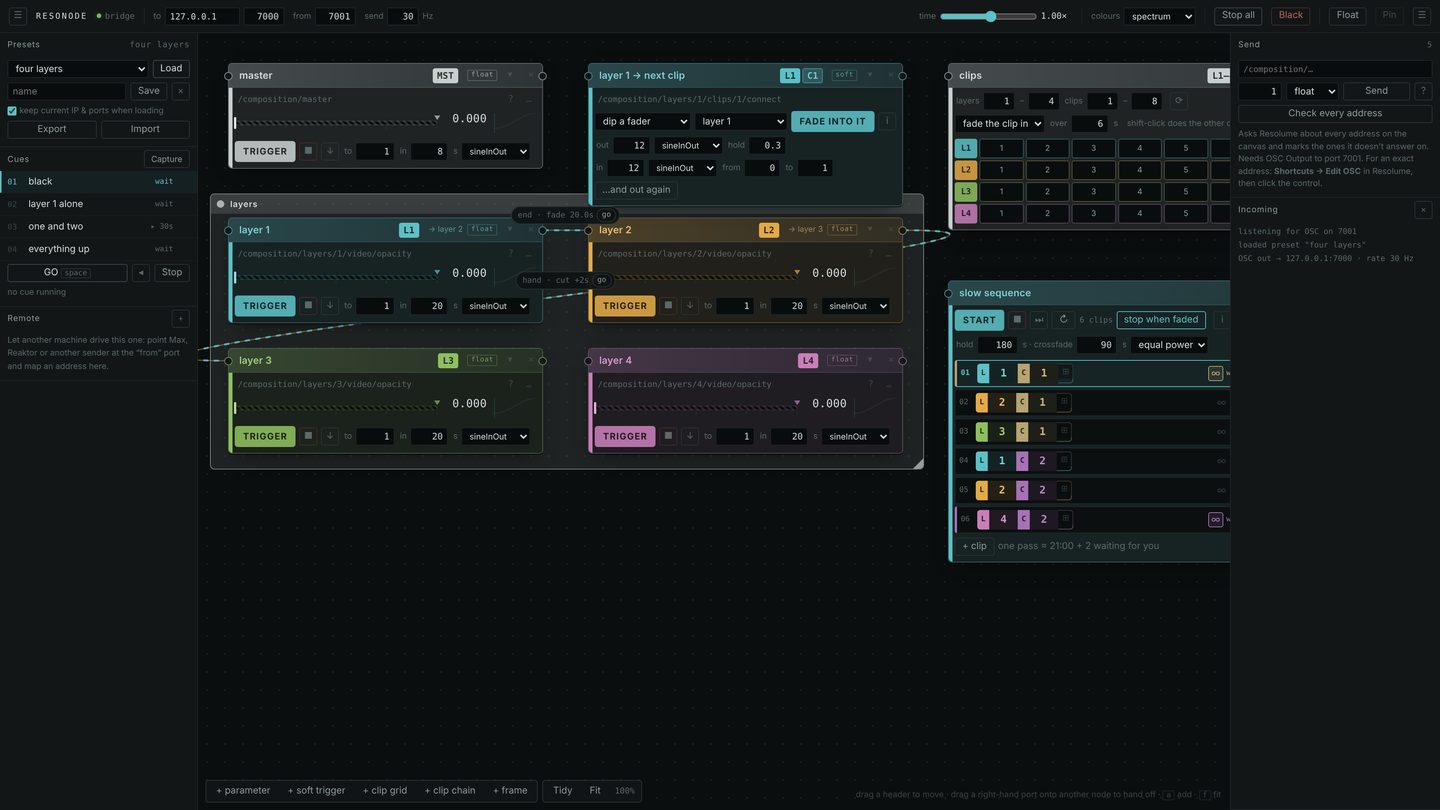The height and width of the screenshot is (810, 1440).
Task: Click the help question mark beside Send
Action: 1423,91
